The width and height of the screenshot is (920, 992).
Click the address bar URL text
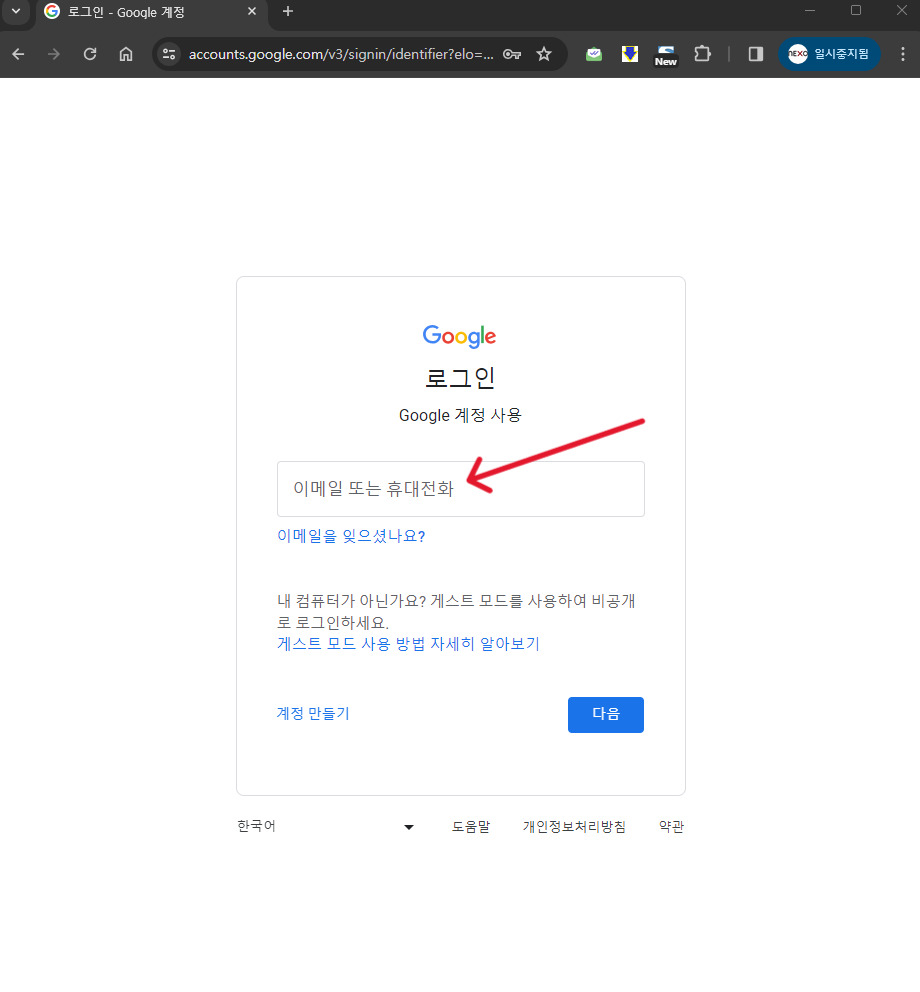click(341, 54)
